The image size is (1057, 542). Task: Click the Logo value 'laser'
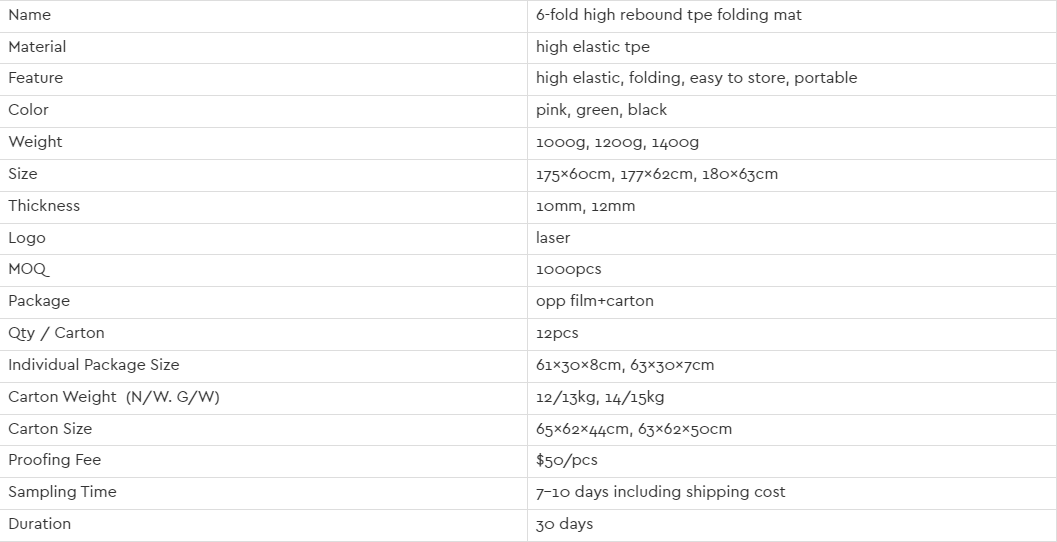coord(553,238)
